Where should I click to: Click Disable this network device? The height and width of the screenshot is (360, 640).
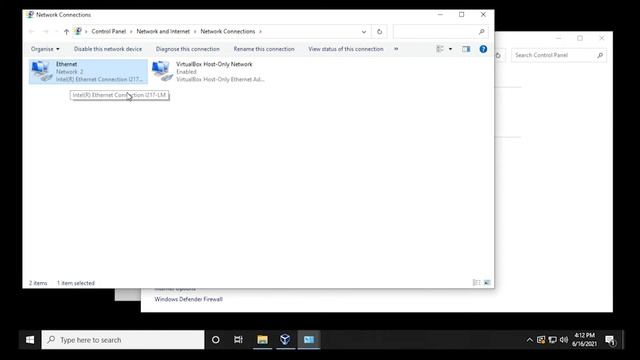click(108, 49)
